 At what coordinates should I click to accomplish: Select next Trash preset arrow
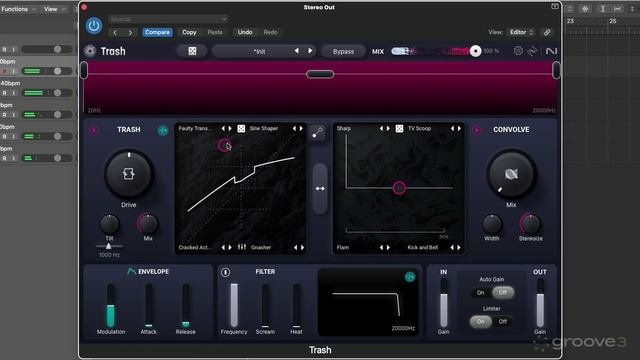click(x=310, y=51)
